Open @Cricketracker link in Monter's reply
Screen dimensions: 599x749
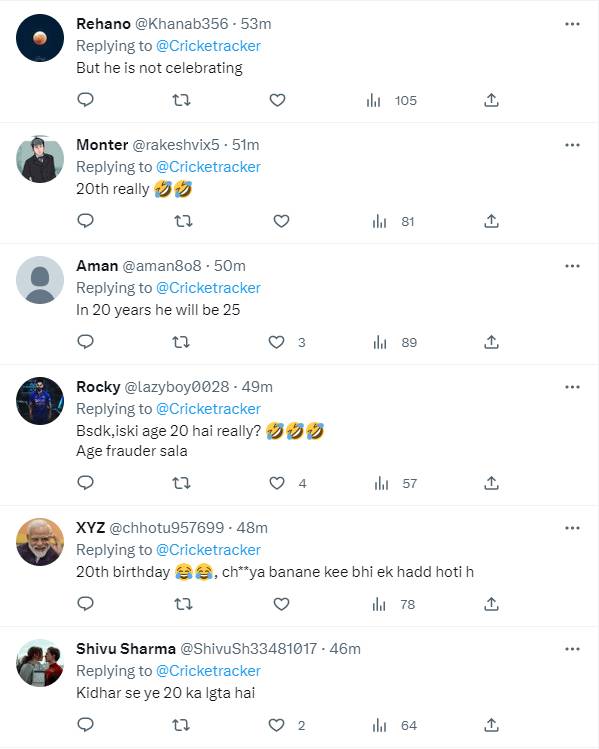tap(208, 167)
